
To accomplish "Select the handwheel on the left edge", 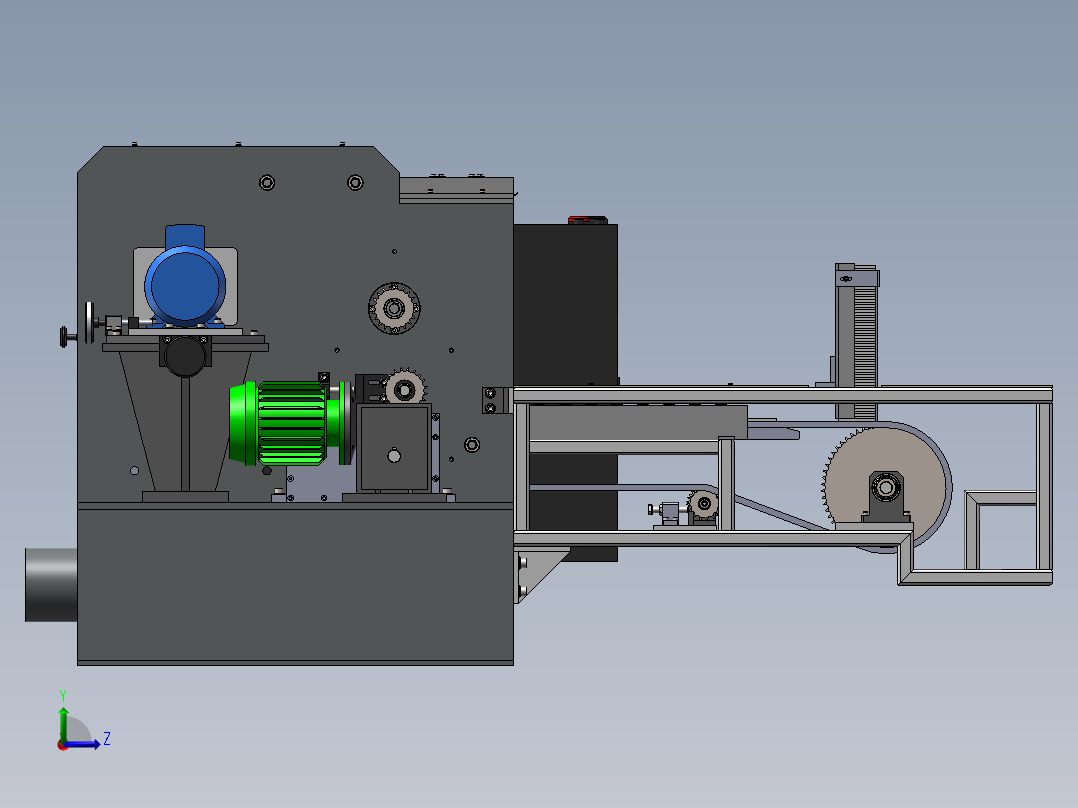I will [89, 323].
